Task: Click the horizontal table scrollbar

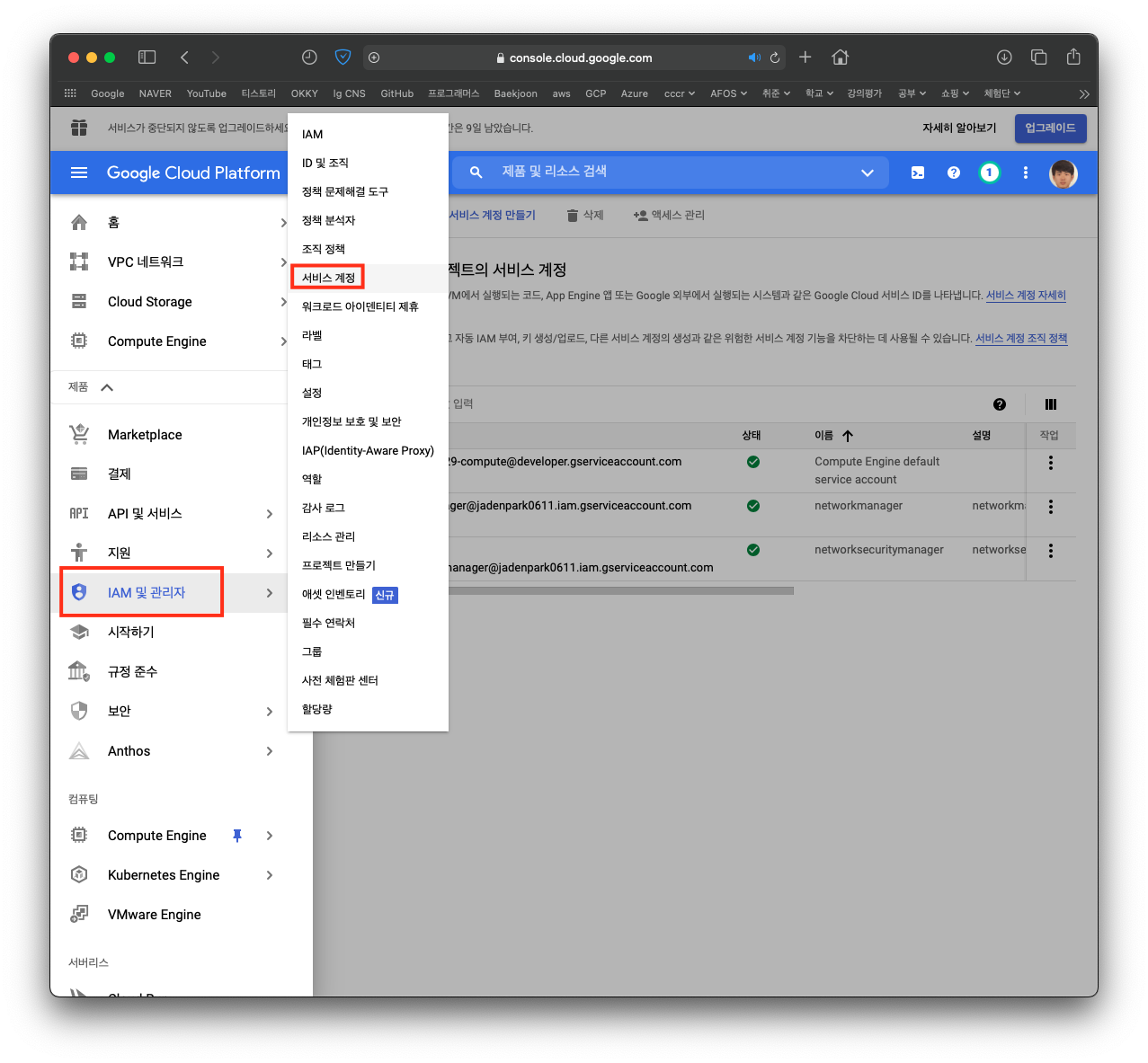Action: point(620,591)
